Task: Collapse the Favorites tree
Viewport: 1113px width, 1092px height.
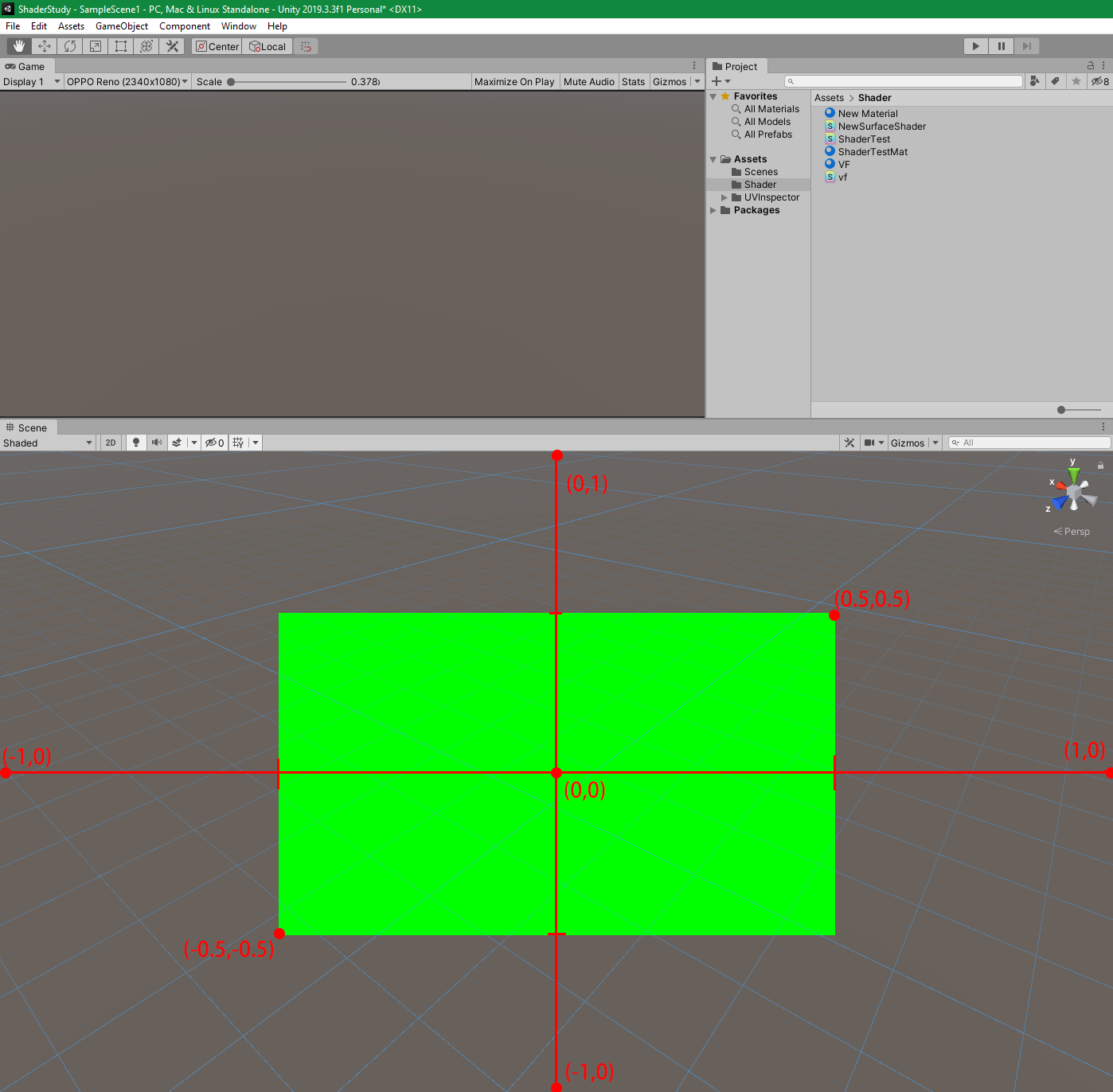Action: [713, 96]
